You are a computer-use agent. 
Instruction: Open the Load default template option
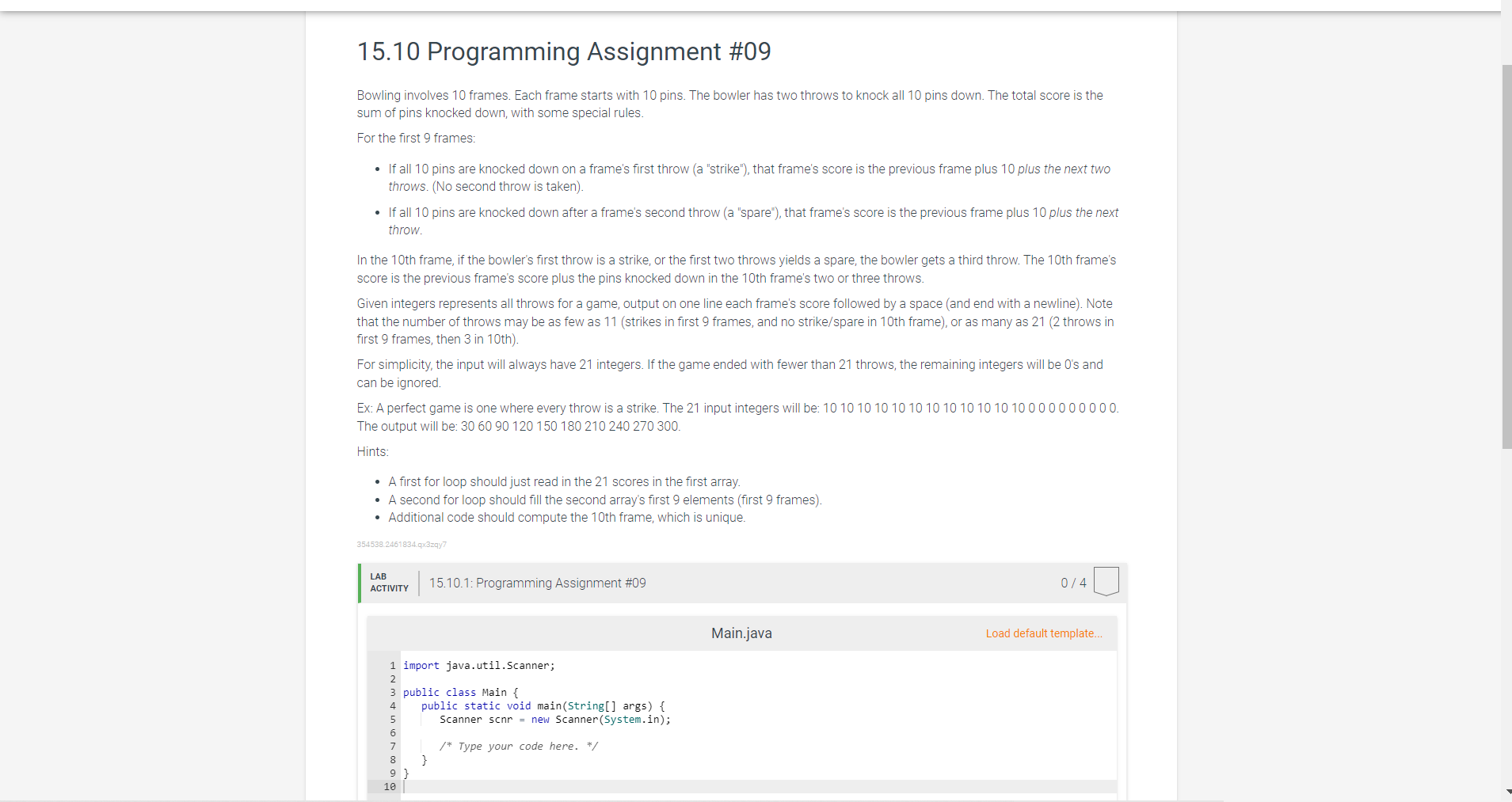1042,633
